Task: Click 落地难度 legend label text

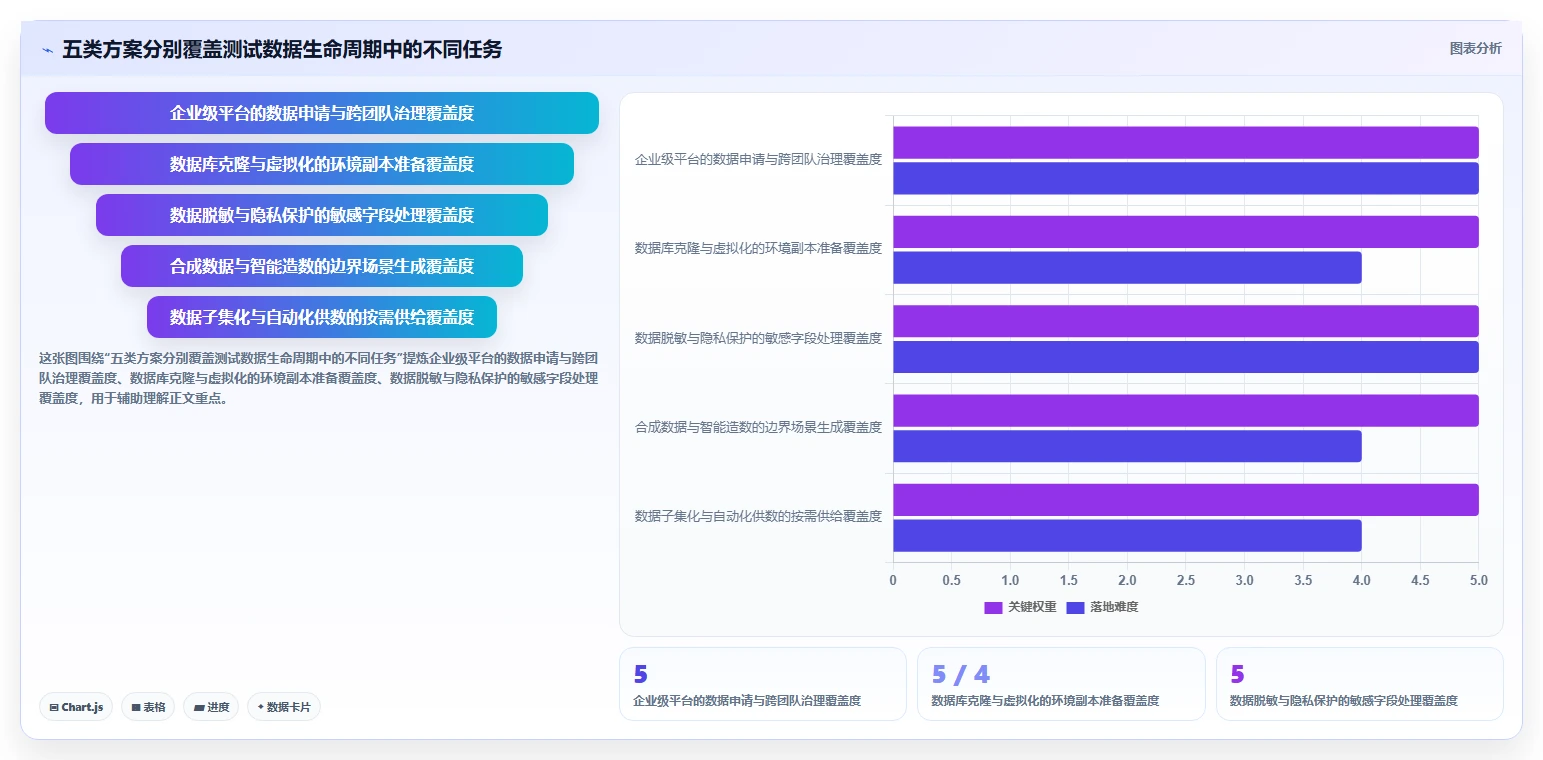Action: [1114, 607]
